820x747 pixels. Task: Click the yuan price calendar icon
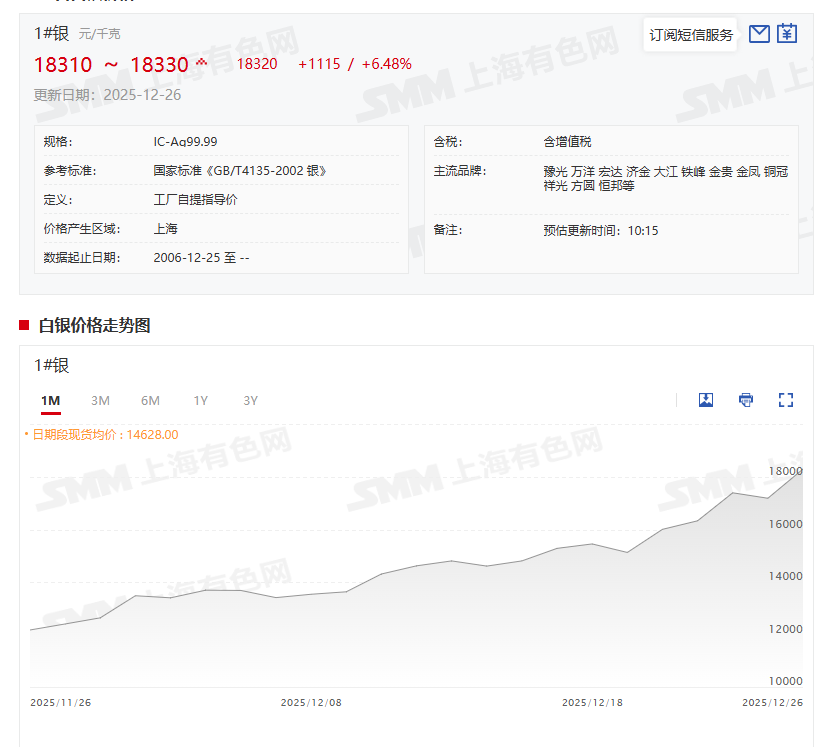click(787, 34)
